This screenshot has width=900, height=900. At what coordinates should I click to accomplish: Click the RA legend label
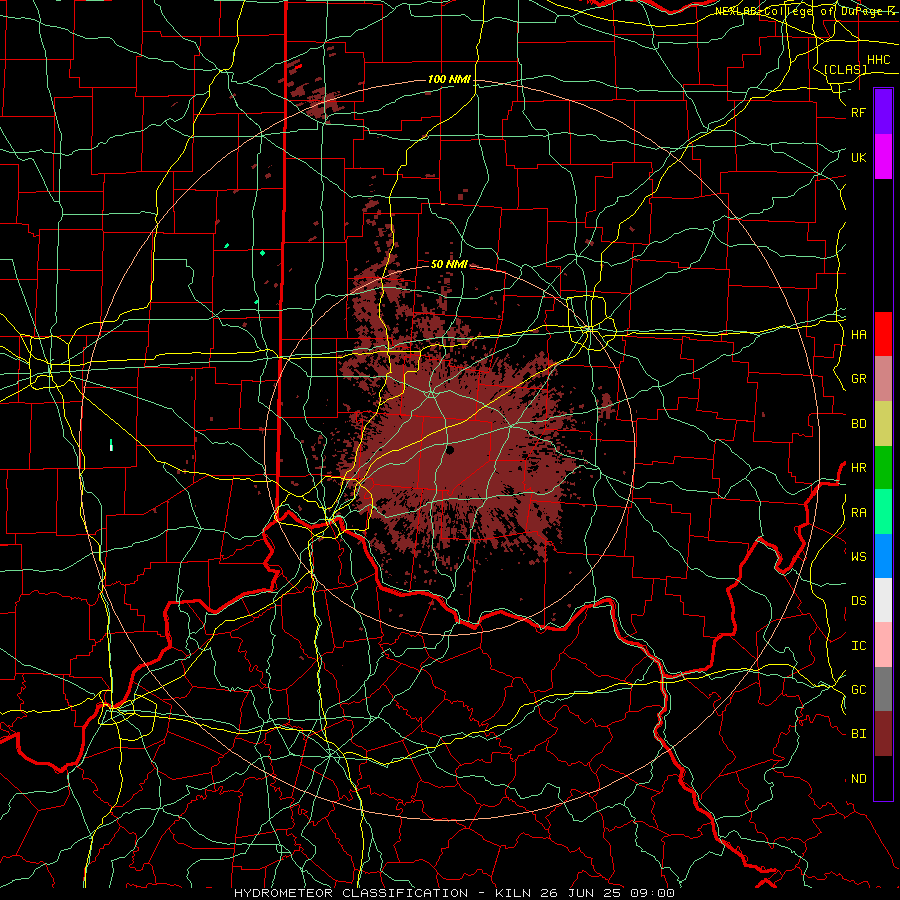click(x=859, y=512)
